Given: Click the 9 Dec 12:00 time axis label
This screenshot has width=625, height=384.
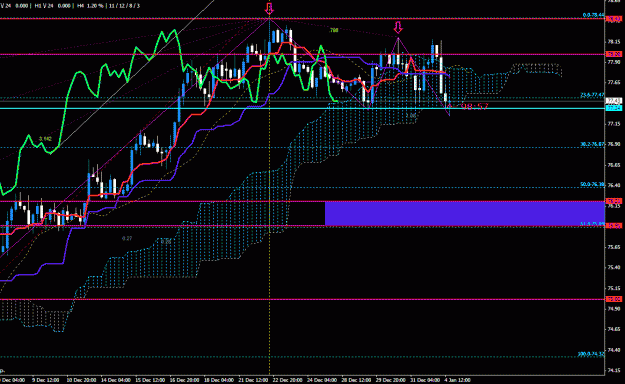Looking at the screenshot, I should point(46,380).
